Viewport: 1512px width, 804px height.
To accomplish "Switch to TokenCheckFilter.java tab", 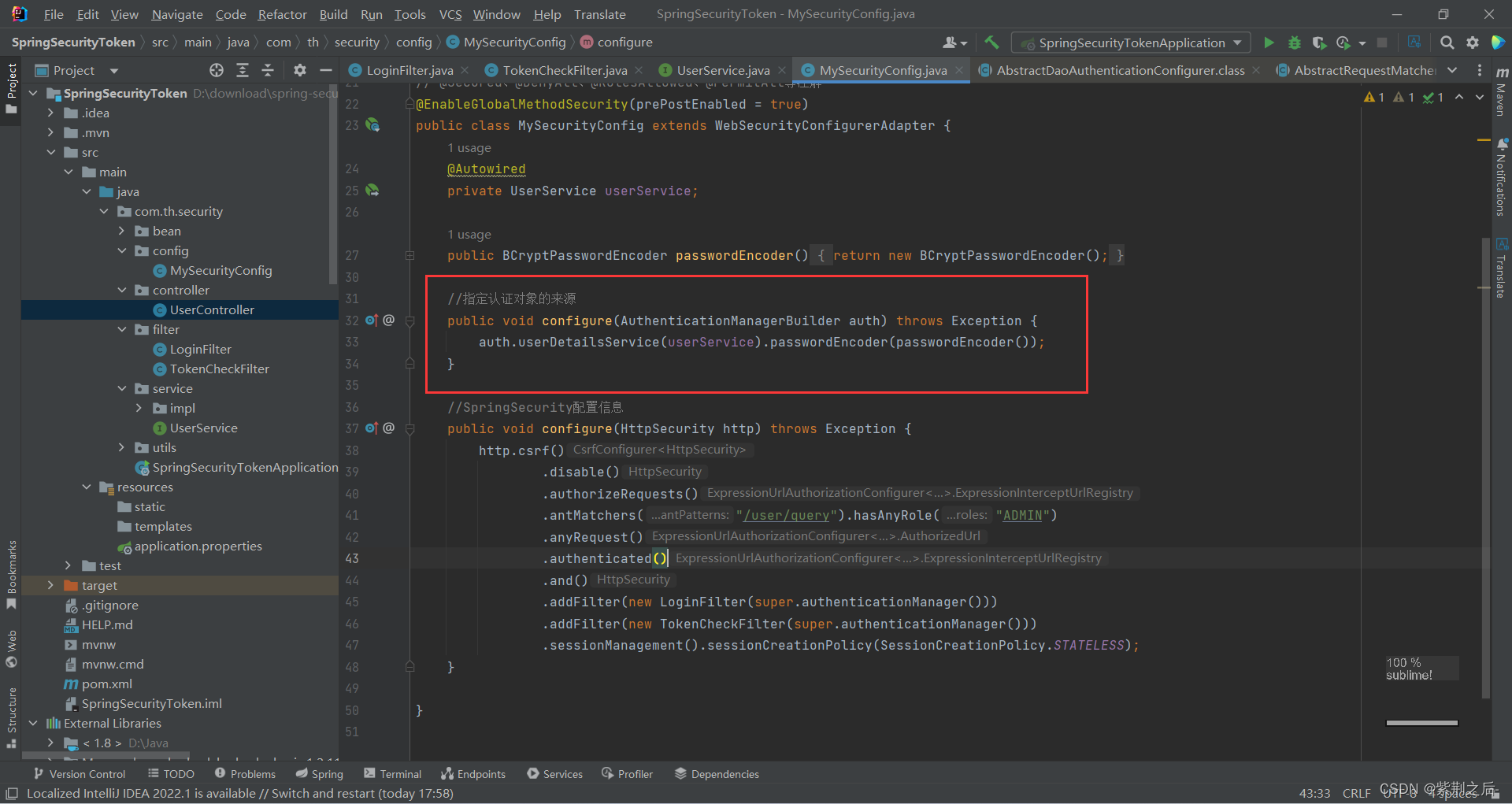I will tap(565, 70).
